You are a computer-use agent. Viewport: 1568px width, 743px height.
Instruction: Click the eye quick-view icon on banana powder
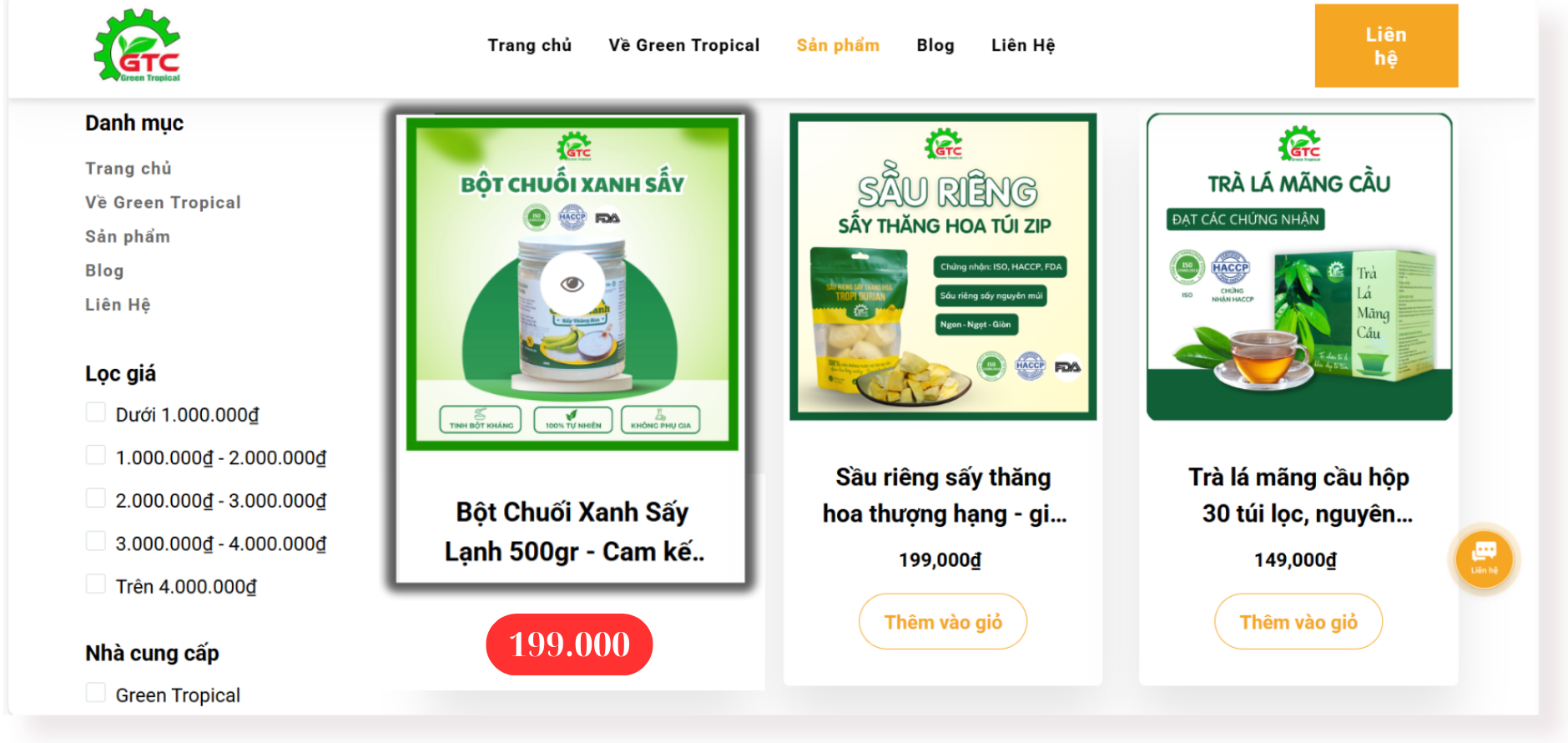click(572, 285)
